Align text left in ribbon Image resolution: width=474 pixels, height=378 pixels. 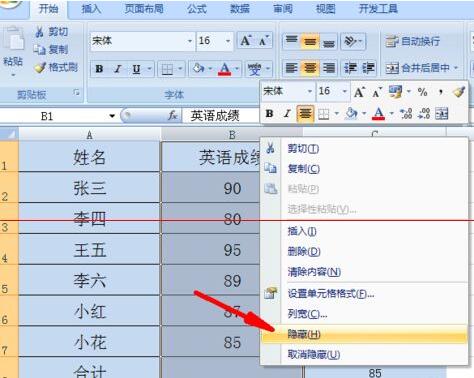[291, 68]
